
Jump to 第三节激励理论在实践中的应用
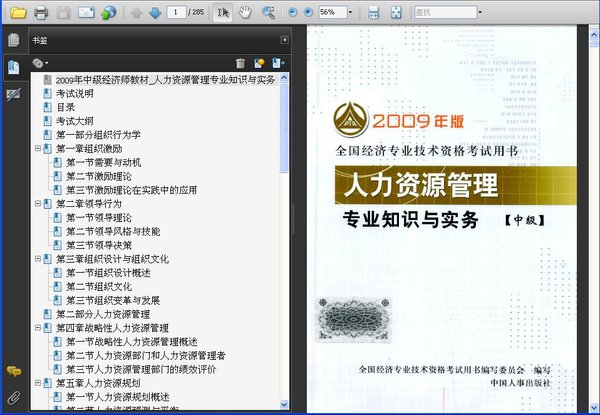point(131,190)
